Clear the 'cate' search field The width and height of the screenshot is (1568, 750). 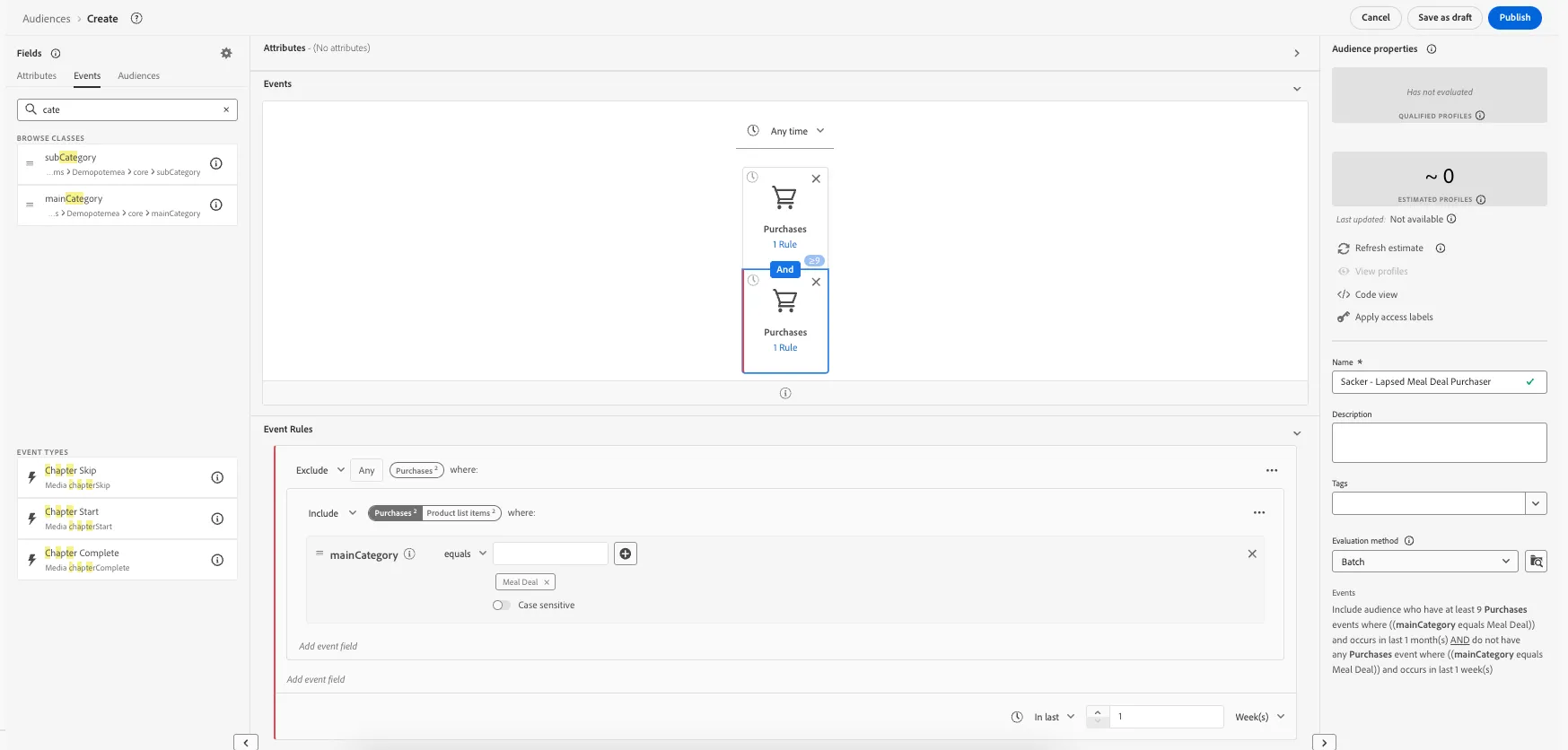click(x=226, y=109)
